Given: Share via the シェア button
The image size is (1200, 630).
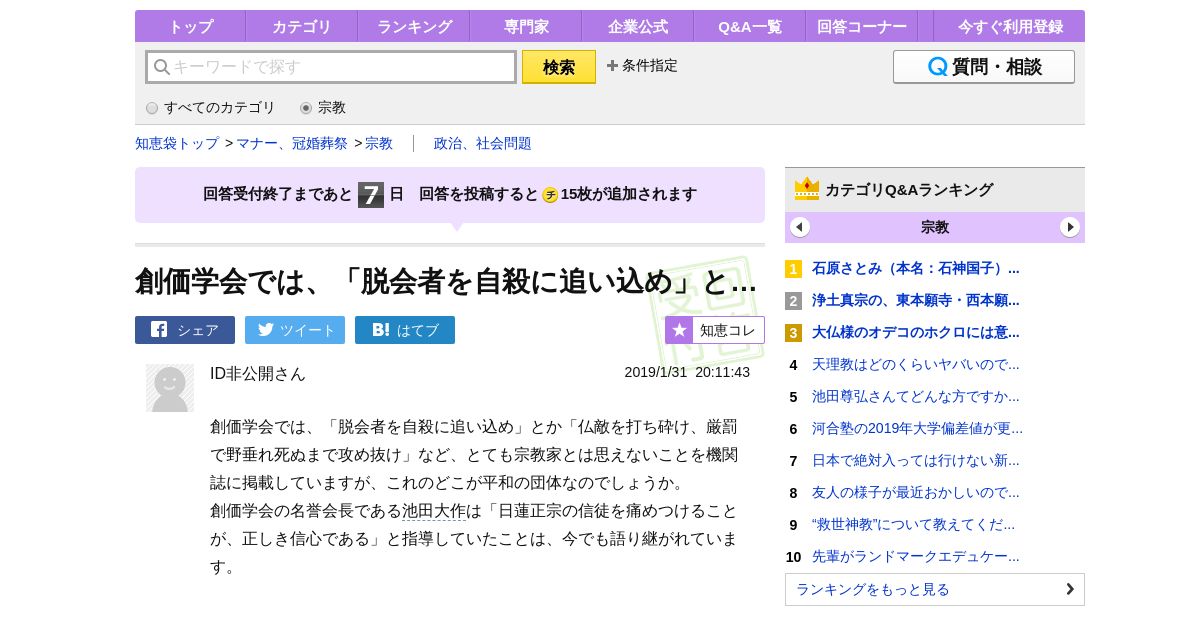Looking at the screenshot, I should coord(185,330).
